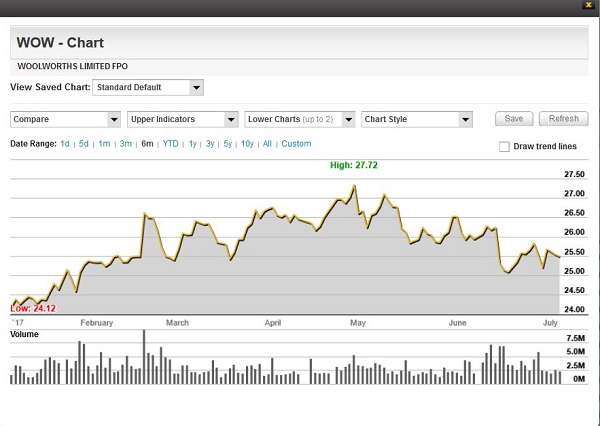This screenshot has height=426, width=600.
Task: Open the View Saved Chart dropdown
Action: click(148, 88)
